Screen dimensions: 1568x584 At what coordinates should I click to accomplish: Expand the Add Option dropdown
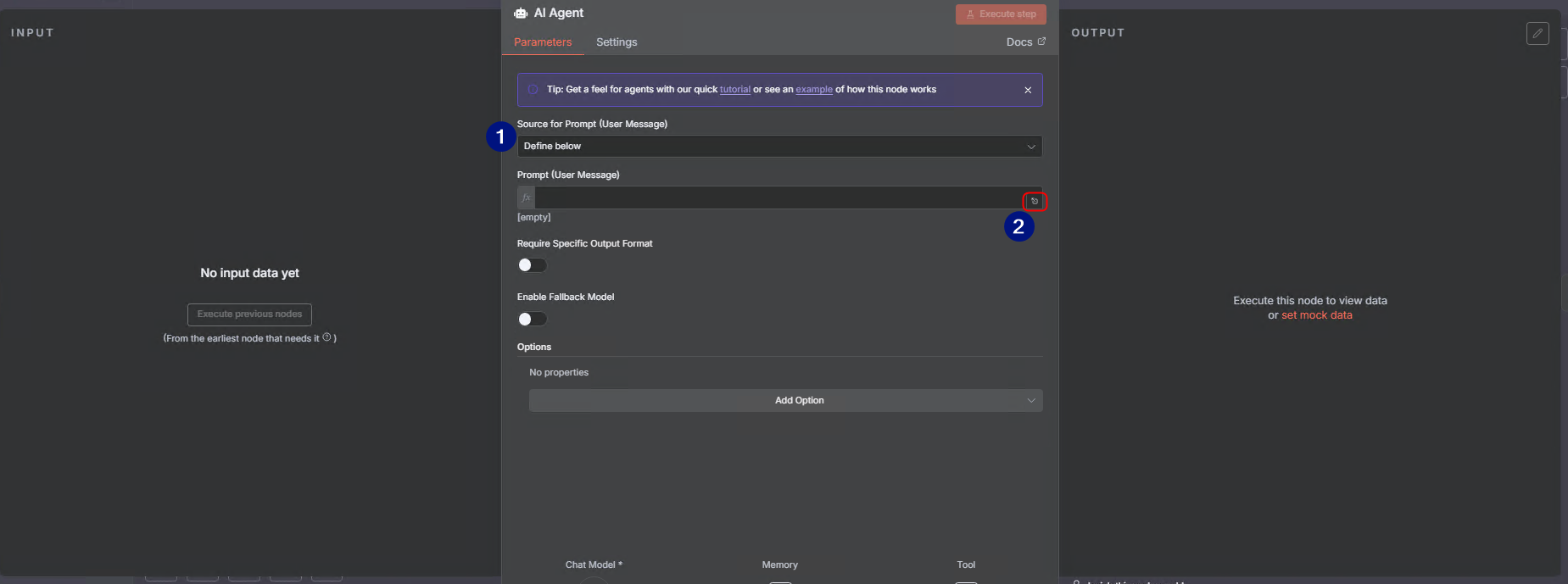tap(785, 401)
